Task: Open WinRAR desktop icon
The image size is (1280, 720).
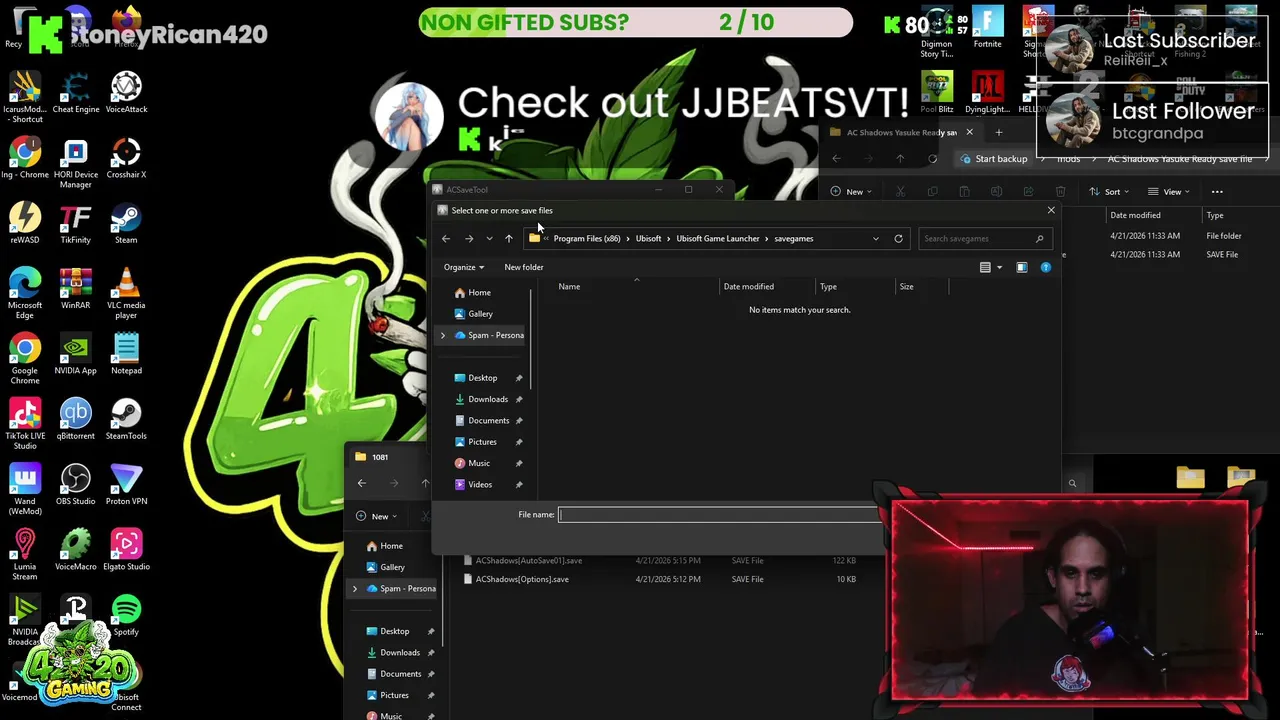Action: pos(76,288)
